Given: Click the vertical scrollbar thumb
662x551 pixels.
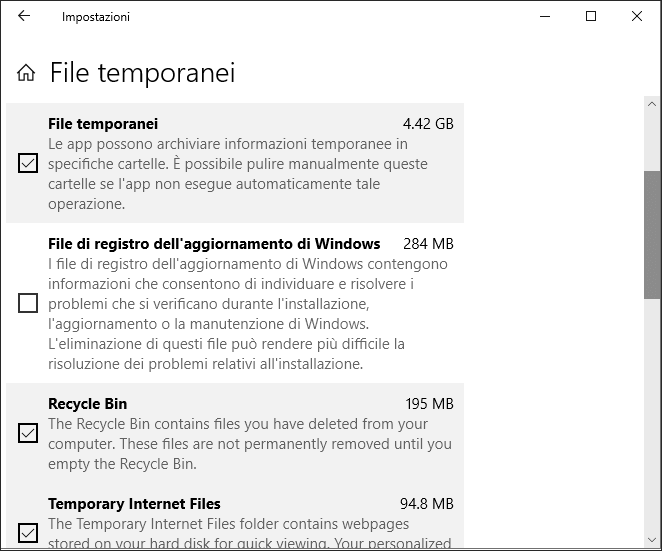Looking at the screenshot, I should (653, 234).
